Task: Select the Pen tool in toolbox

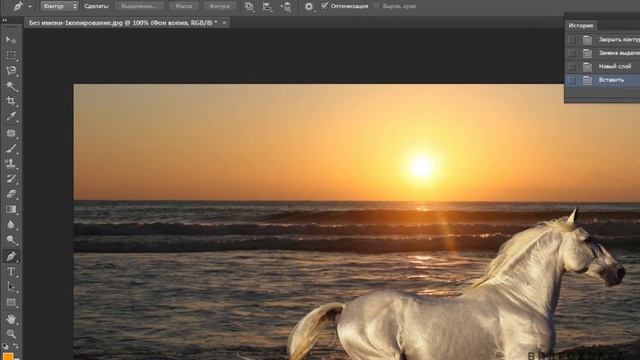Action: tap(11, 256)
